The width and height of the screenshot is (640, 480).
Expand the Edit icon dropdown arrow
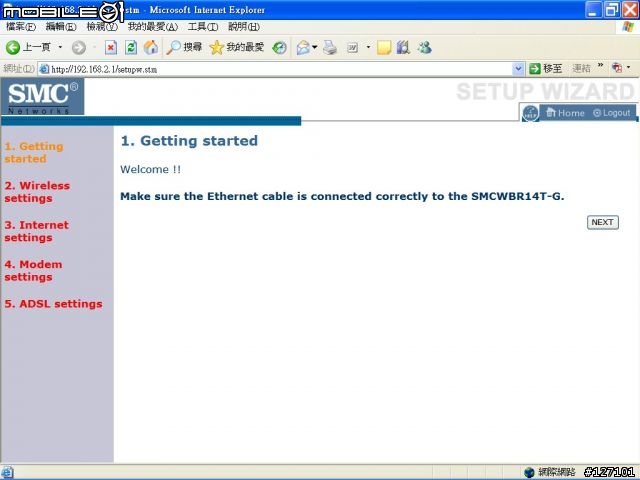(x=368, y=47)
